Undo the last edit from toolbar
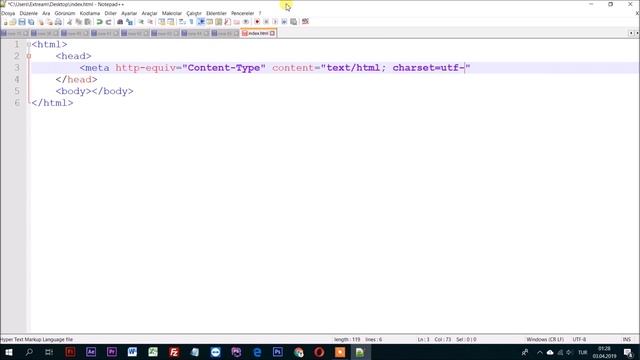The image size is (640, 360). pos(99,22)
